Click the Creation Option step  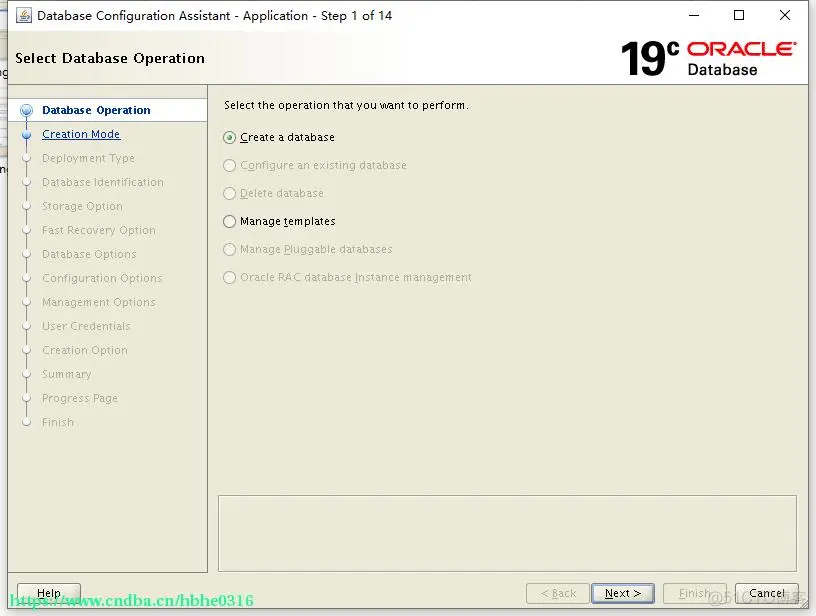[x=85, y=350]
